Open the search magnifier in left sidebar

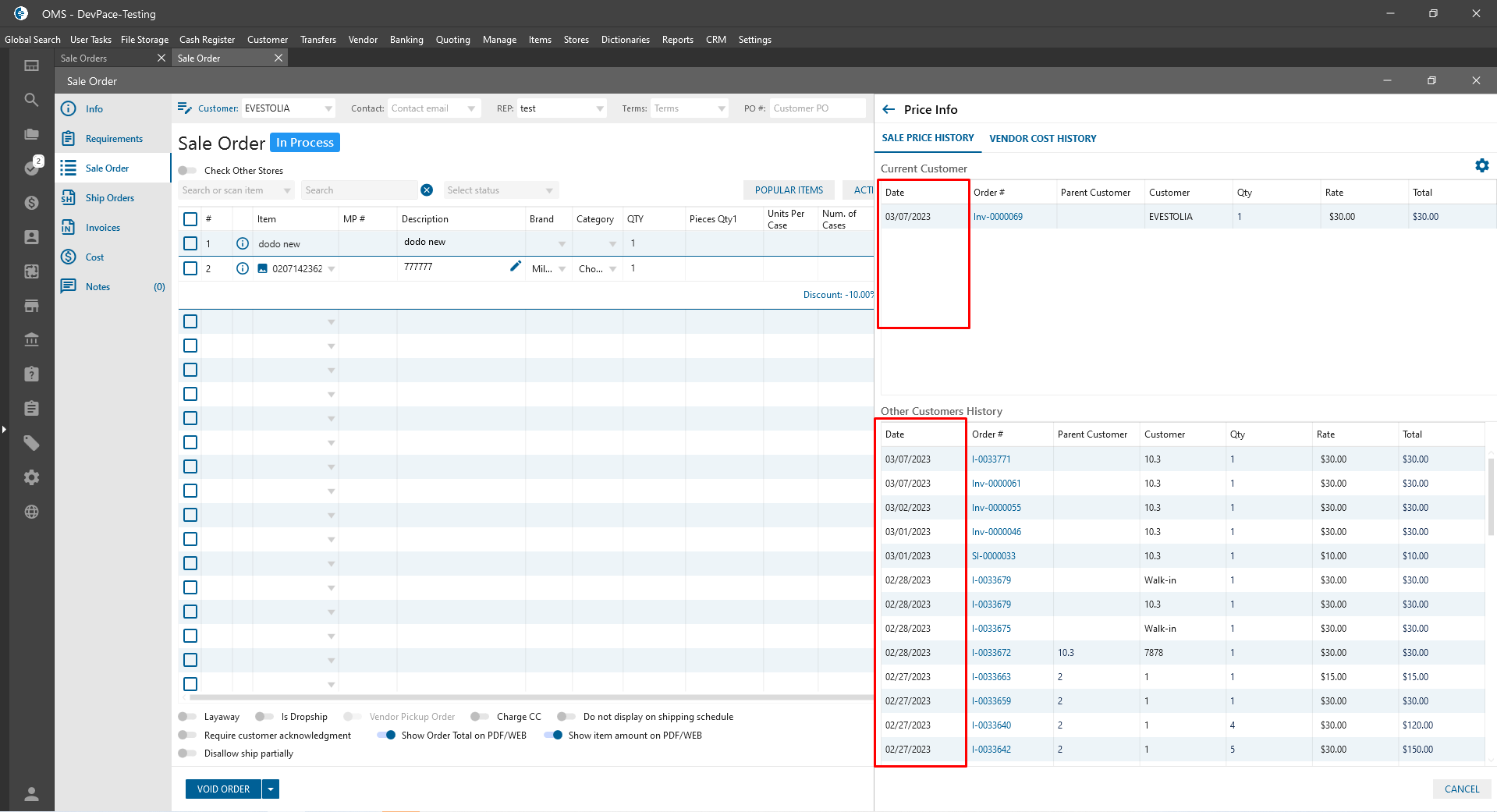[31, 100]
